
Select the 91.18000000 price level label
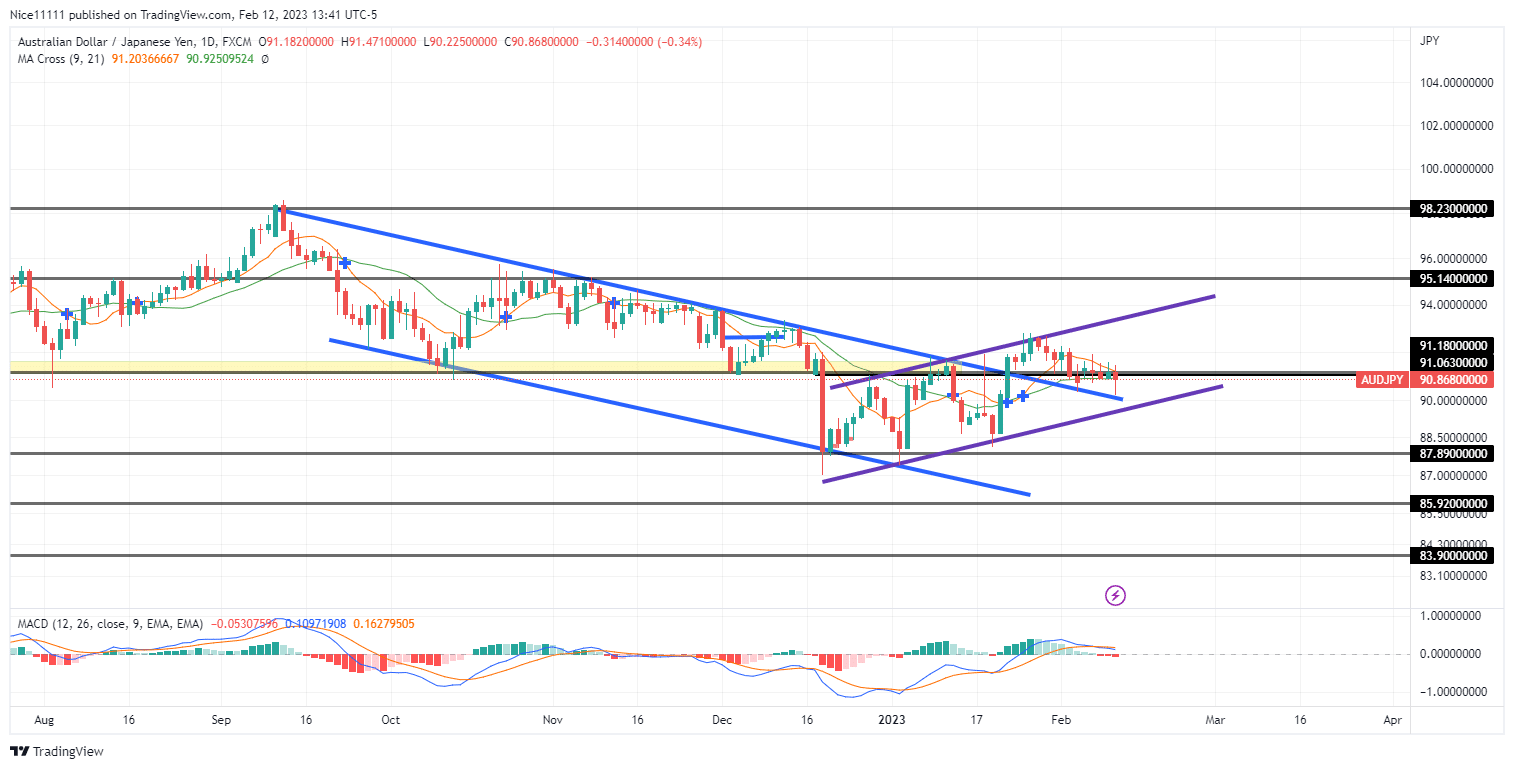[1454, 345]
